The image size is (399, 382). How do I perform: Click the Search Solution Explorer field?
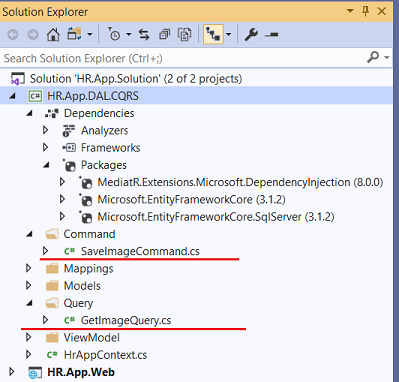(183, 58)
